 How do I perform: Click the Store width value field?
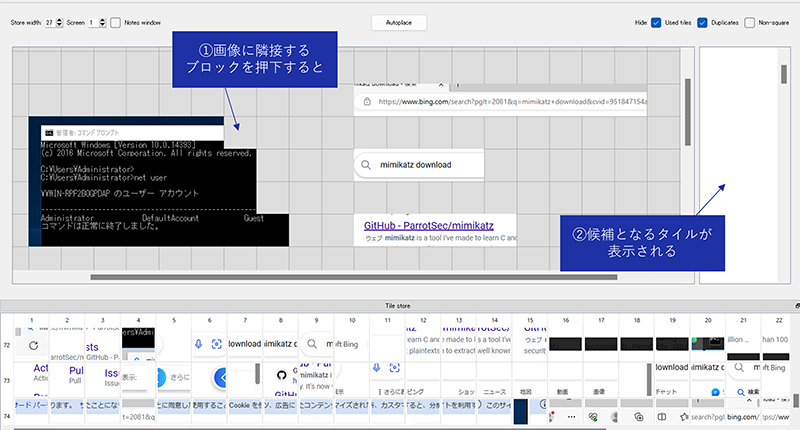(49, 22)
